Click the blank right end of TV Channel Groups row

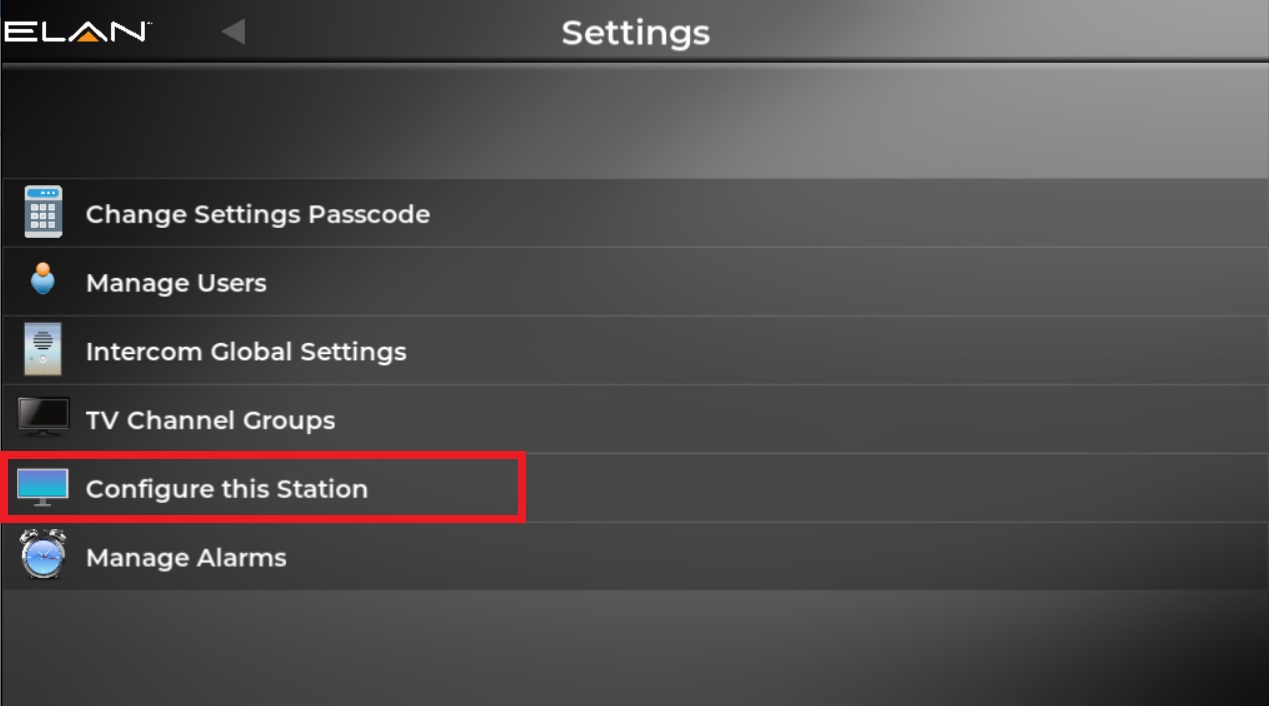[1000, 420]
